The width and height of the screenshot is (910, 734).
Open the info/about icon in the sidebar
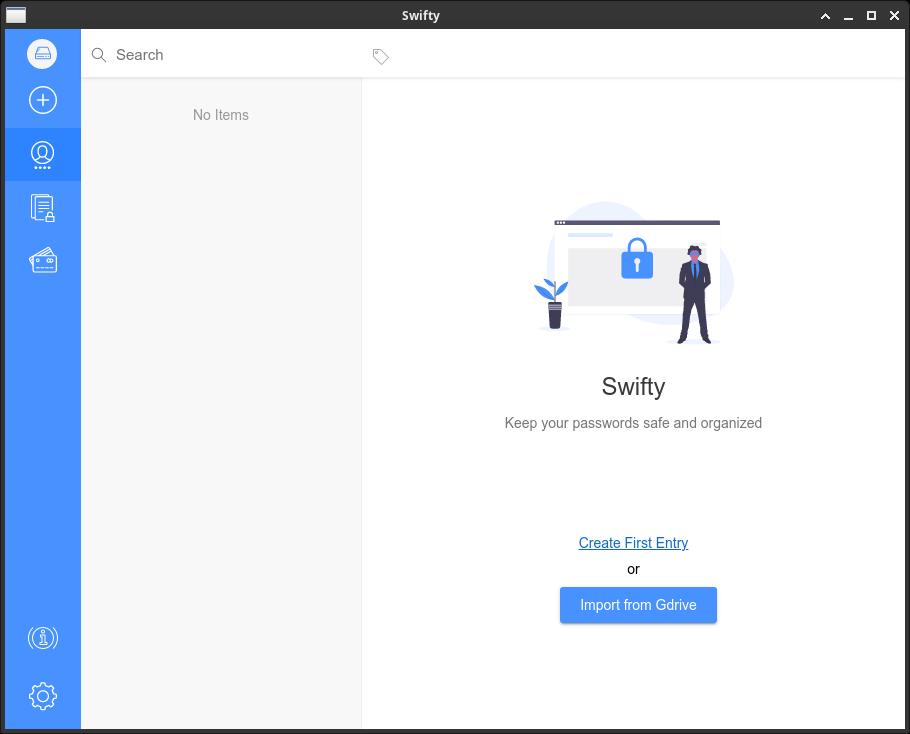coord(43,638)
